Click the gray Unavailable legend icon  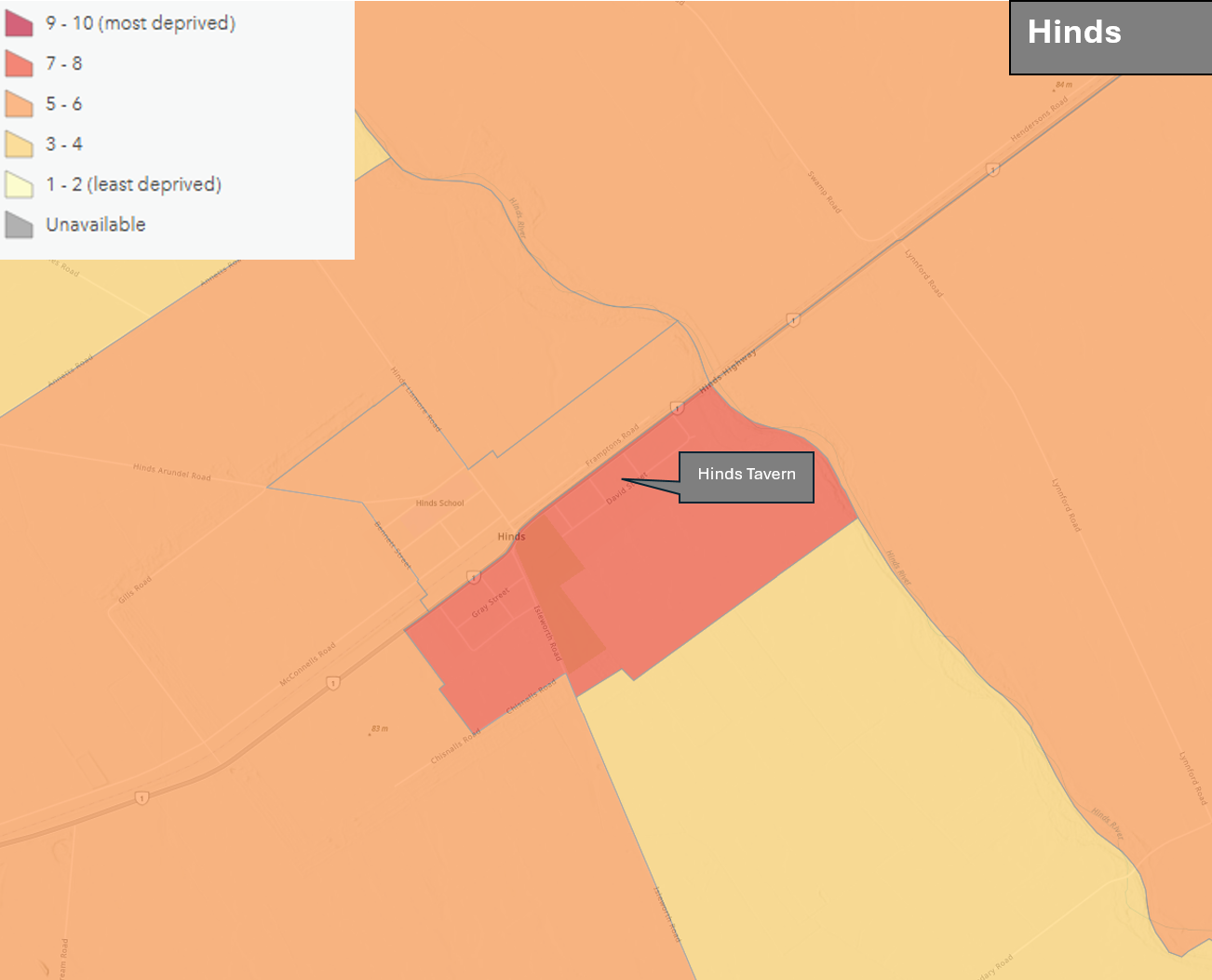pyautogui.click(x=19, y=224)
